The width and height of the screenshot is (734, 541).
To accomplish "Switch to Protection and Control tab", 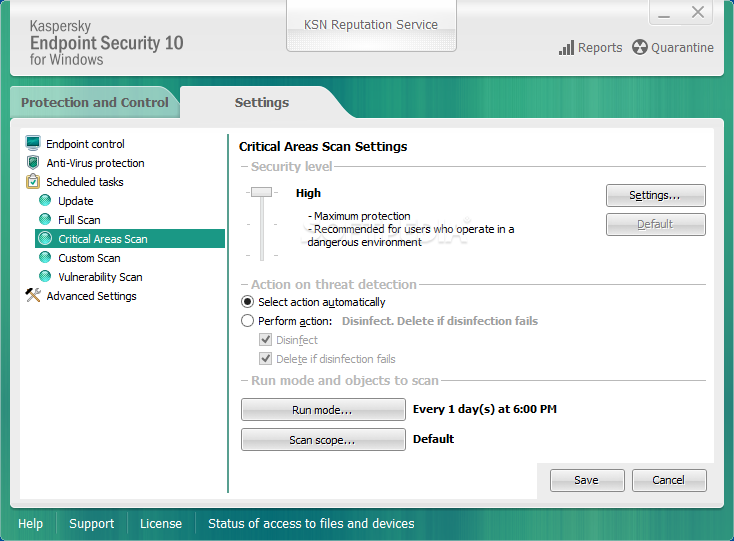I will click(x=95, y=102).
